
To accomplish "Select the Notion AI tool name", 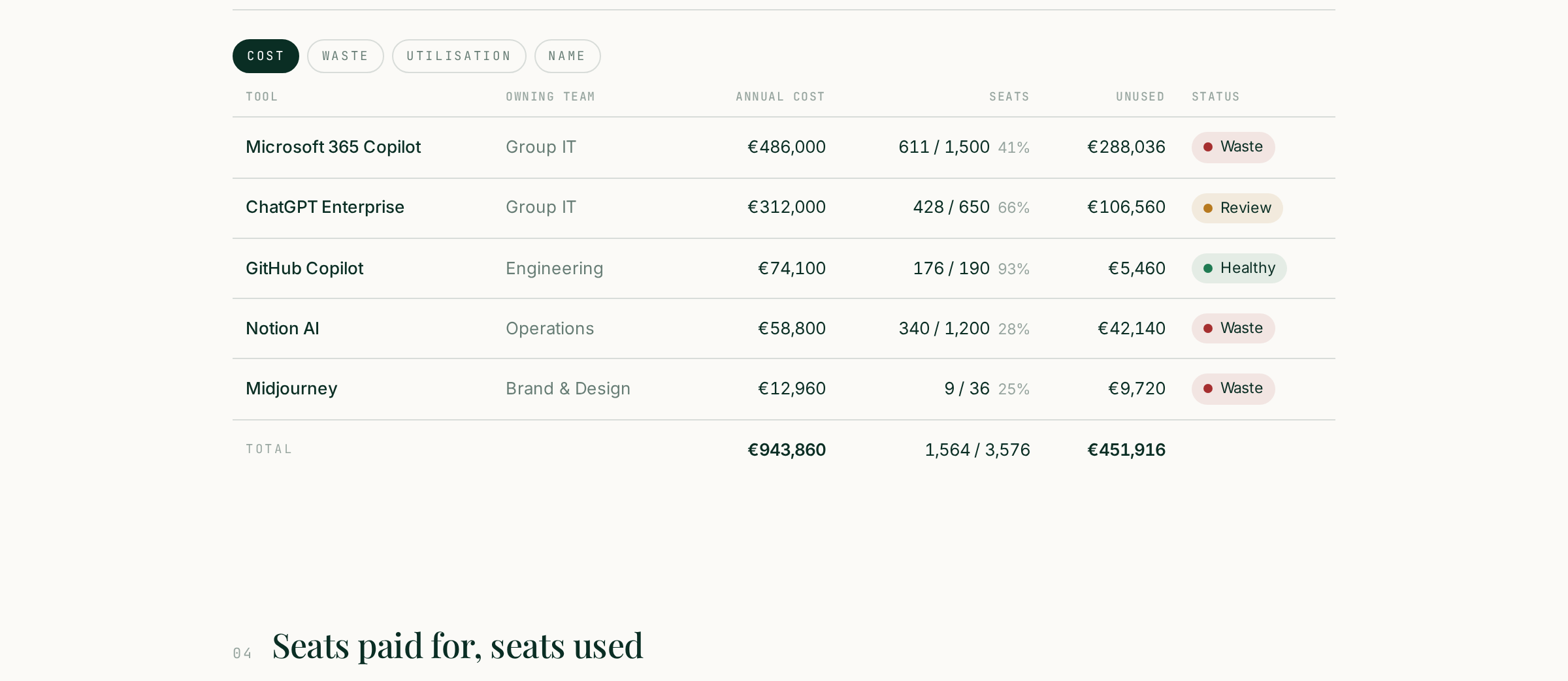I will [283, 328].
